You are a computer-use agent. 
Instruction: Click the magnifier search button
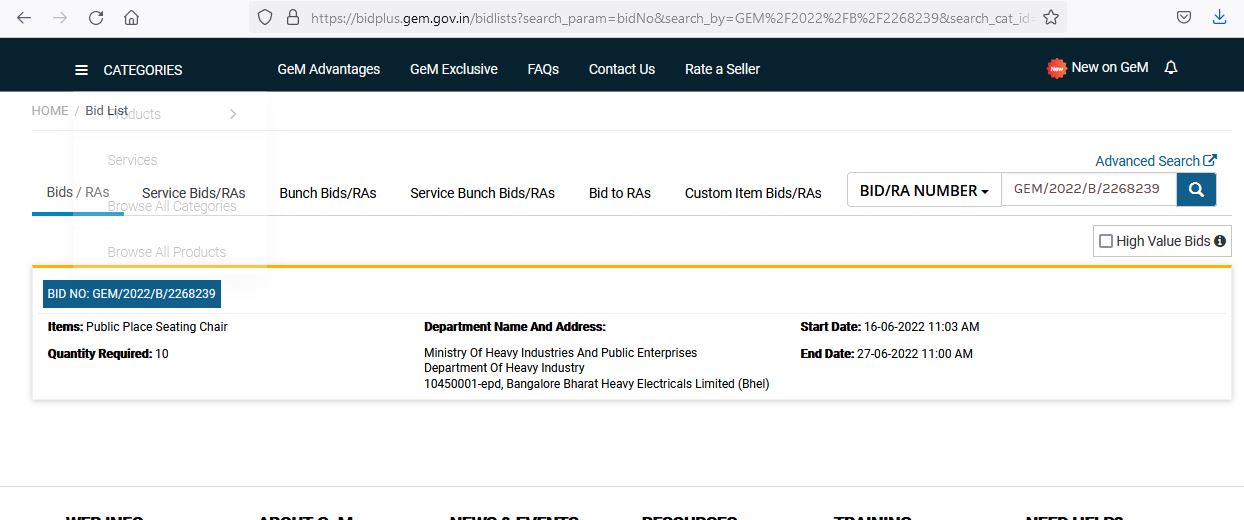[1196, 190]
